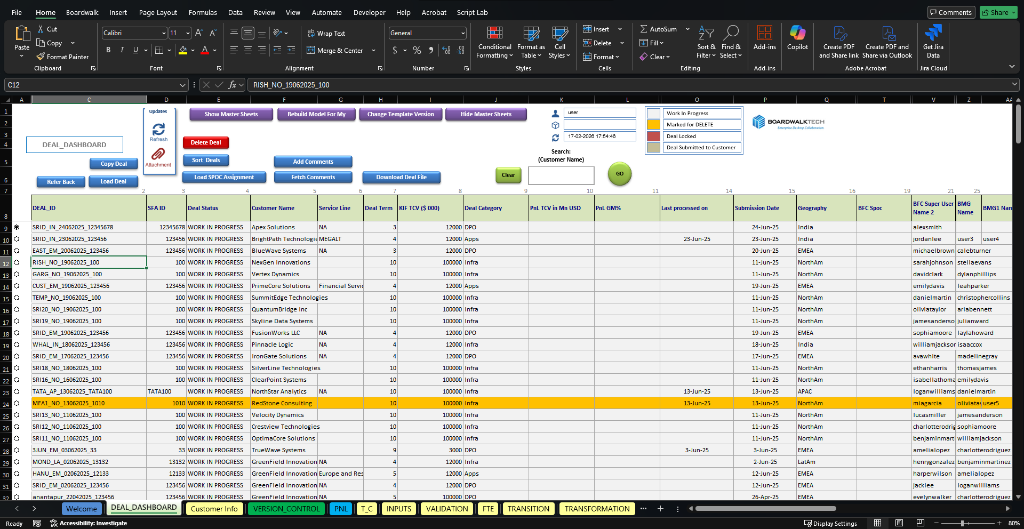The height and width of the screenshot is (529, 1024).
Task: Click the Comments button
Action: point(952,12)
